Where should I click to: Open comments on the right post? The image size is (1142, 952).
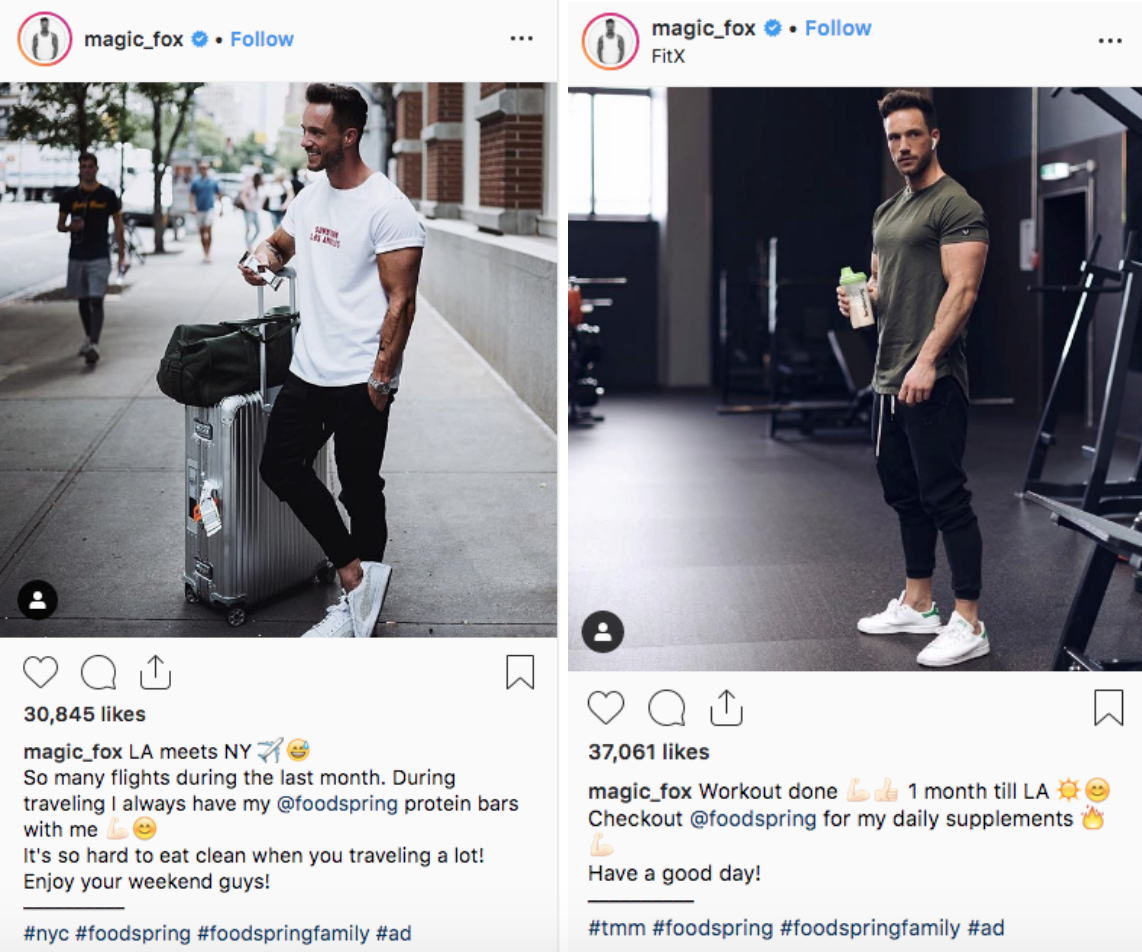pyautogui.click(x=666, y=707)
